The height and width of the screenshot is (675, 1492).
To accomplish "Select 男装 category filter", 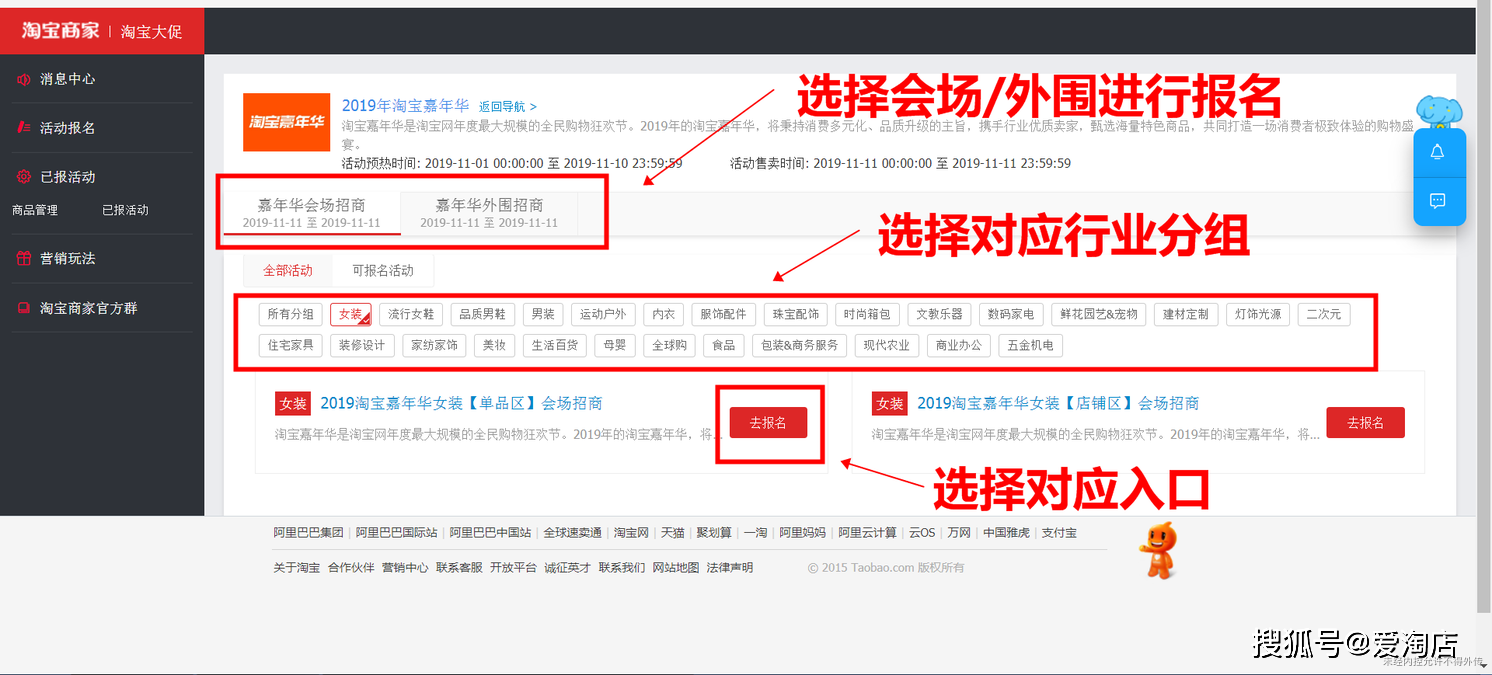I will [x=543, y=314].
